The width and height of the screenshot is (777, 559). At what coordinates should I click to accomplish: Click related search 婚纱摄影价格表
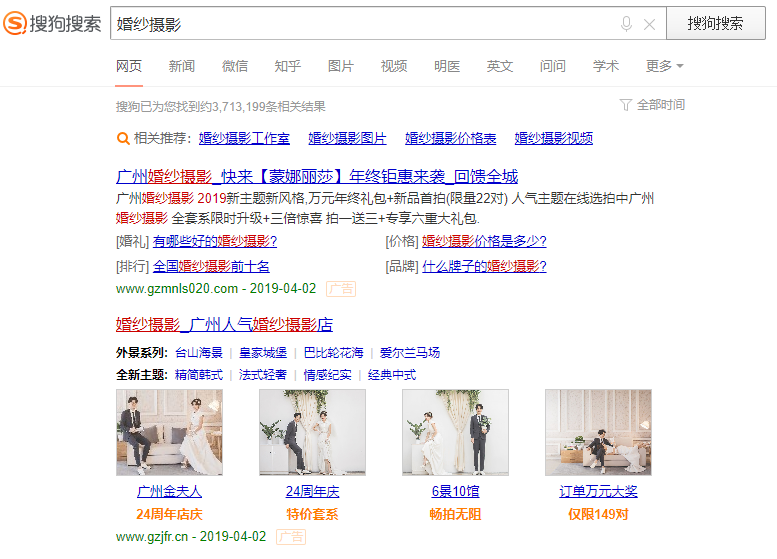(450, 138)
